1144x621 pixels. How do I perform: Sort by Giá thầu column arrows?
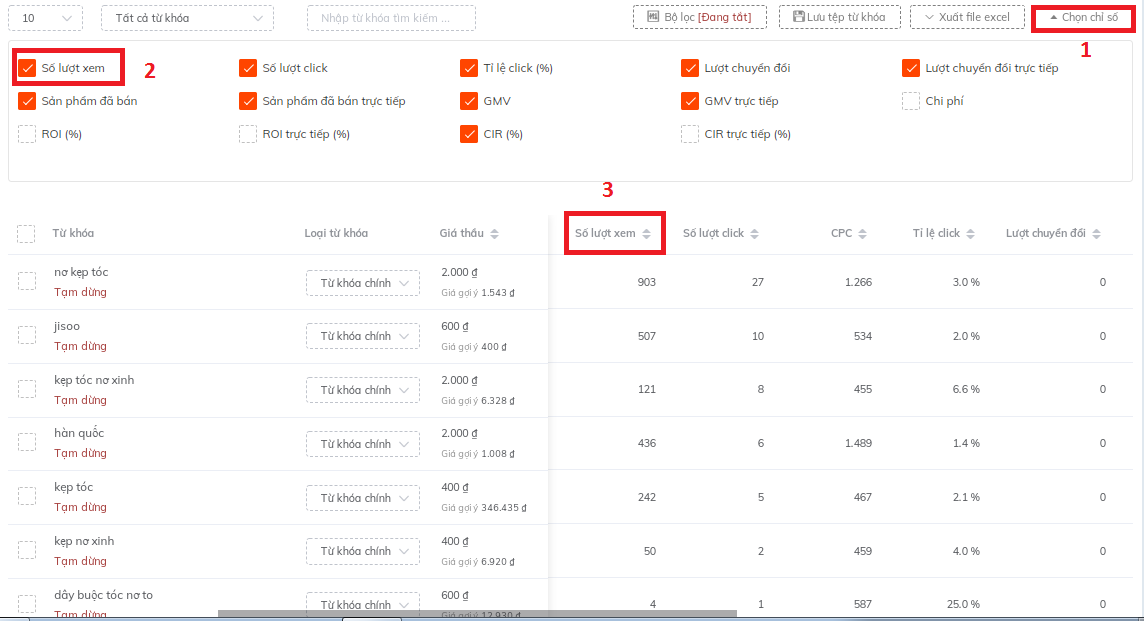coord(494,234)
